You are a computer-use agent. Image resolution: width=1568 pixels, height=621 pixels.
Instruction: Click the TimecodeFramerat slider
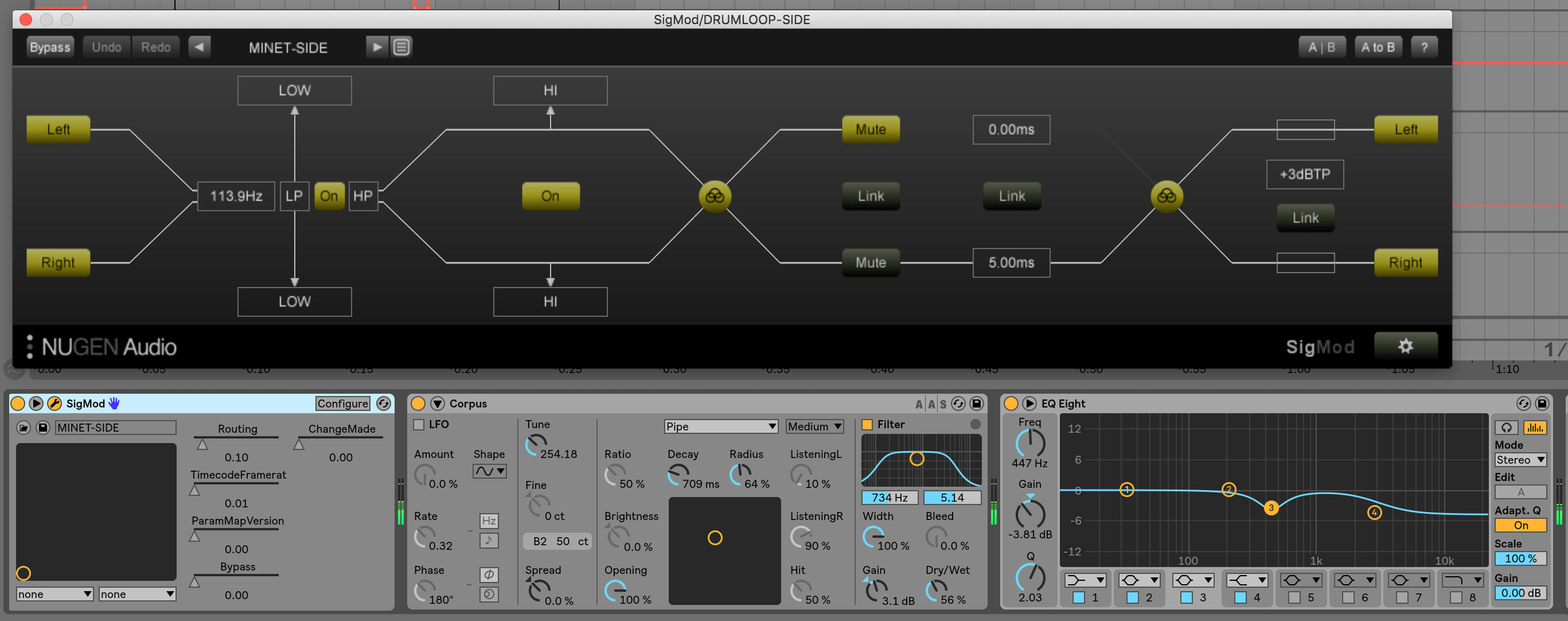click(x=236, y=489)
